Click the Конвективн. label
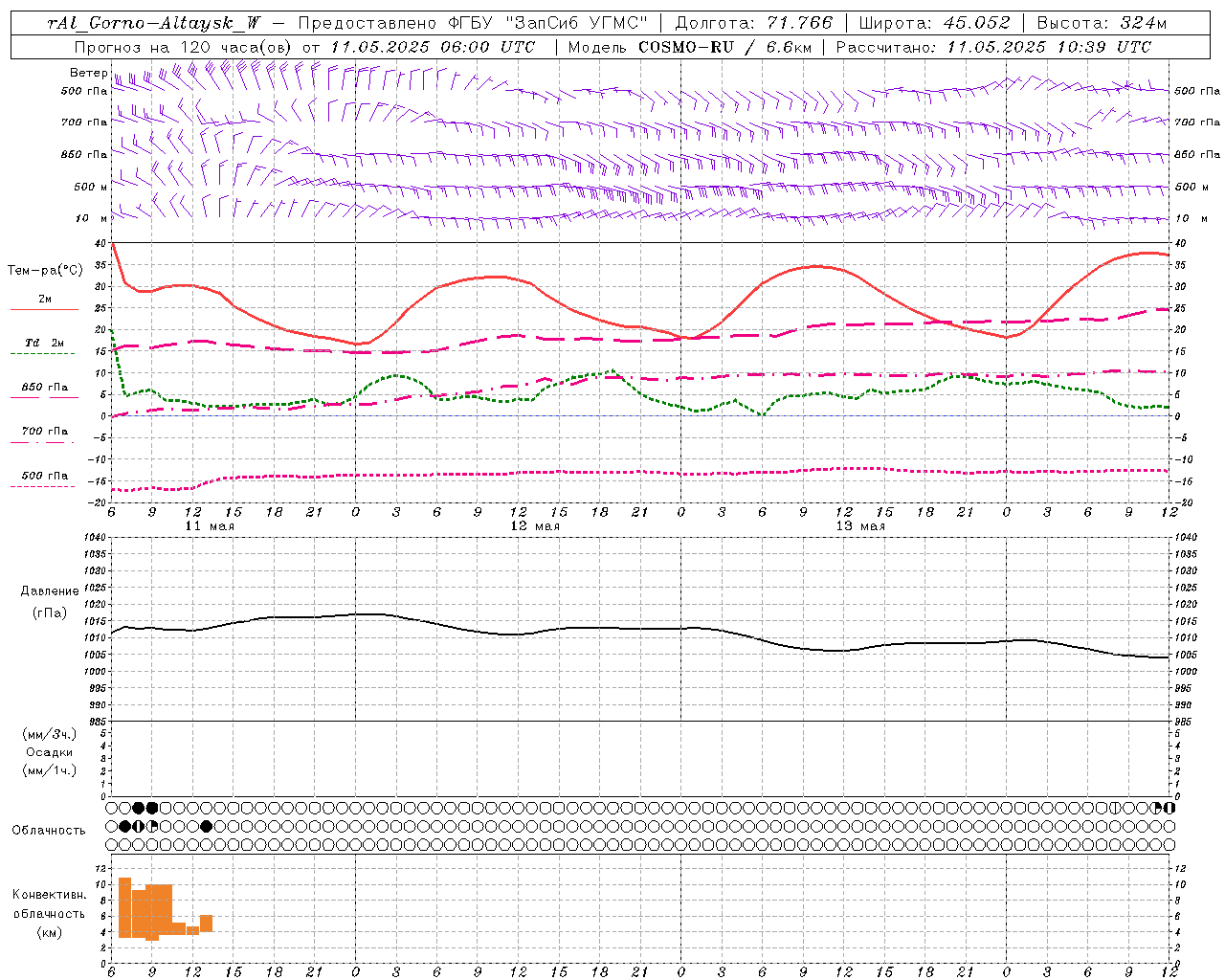 coord(50,895)
